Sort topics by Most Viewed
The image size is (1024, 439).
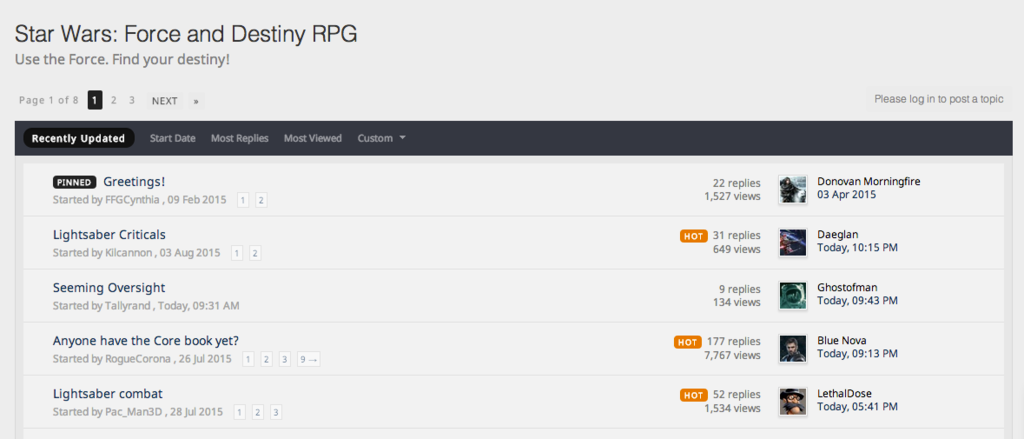tap(312, 138)
